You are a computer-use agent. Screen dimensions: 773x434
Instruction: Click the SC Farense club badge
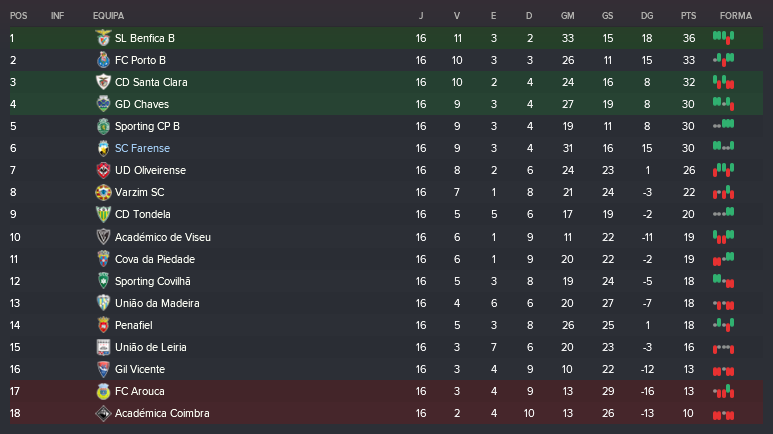[102, 148]
